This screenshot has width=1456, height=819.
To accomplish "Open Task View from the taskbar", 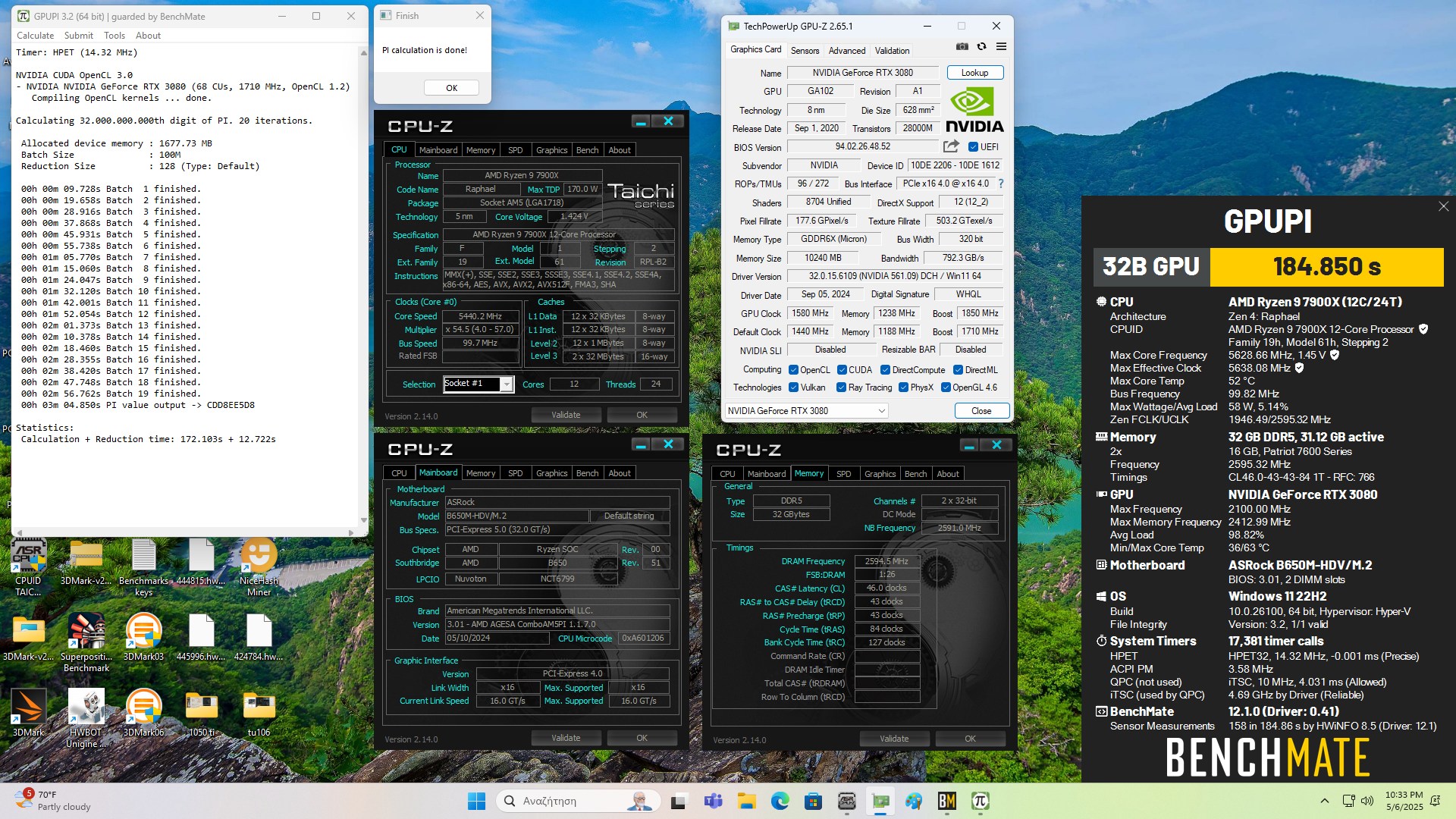I will coord(679,801).
